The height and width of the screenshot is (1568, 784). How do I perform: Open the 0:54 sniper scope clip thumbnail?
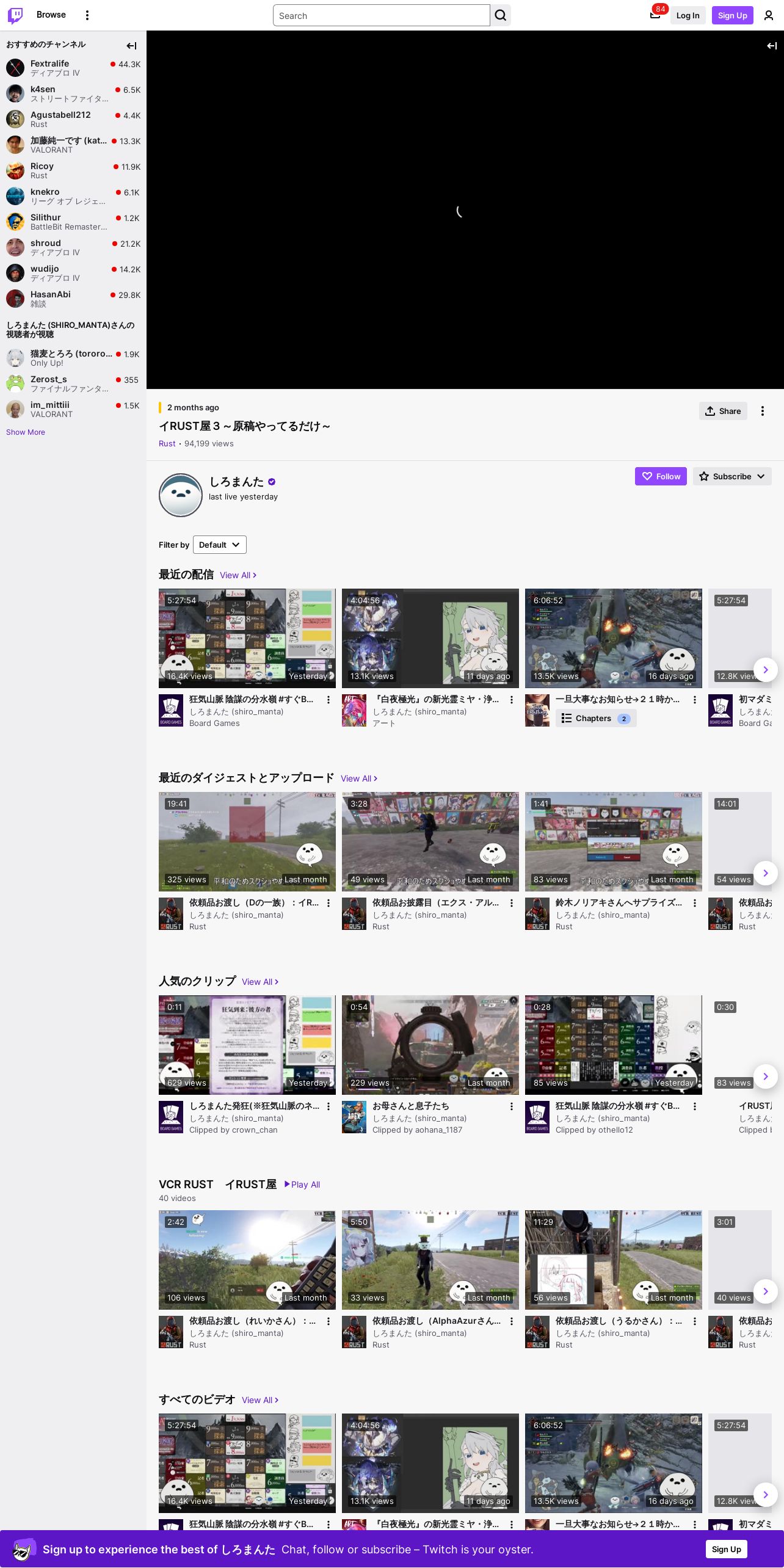pyautogui.click(x=430, y=1045)
